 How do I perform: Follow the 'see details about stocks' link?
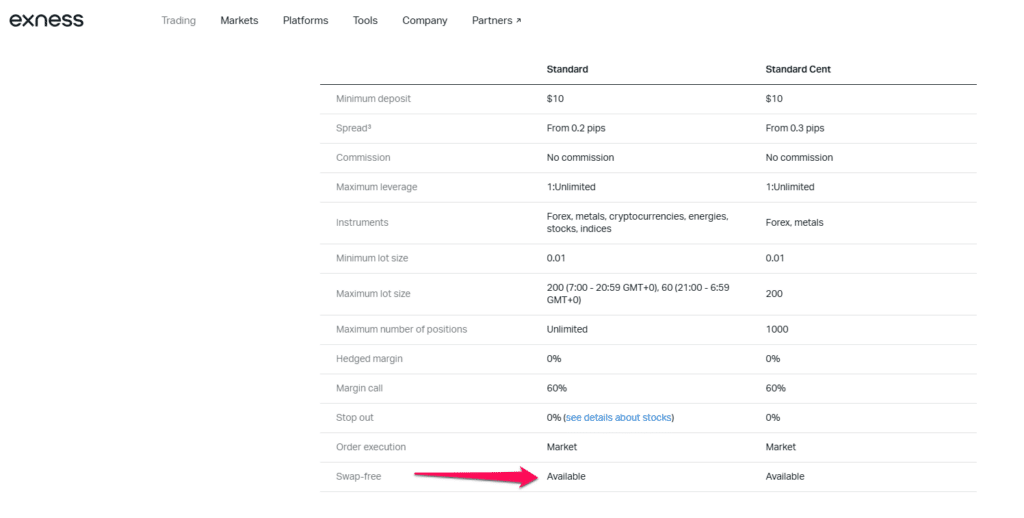[618, 417]
